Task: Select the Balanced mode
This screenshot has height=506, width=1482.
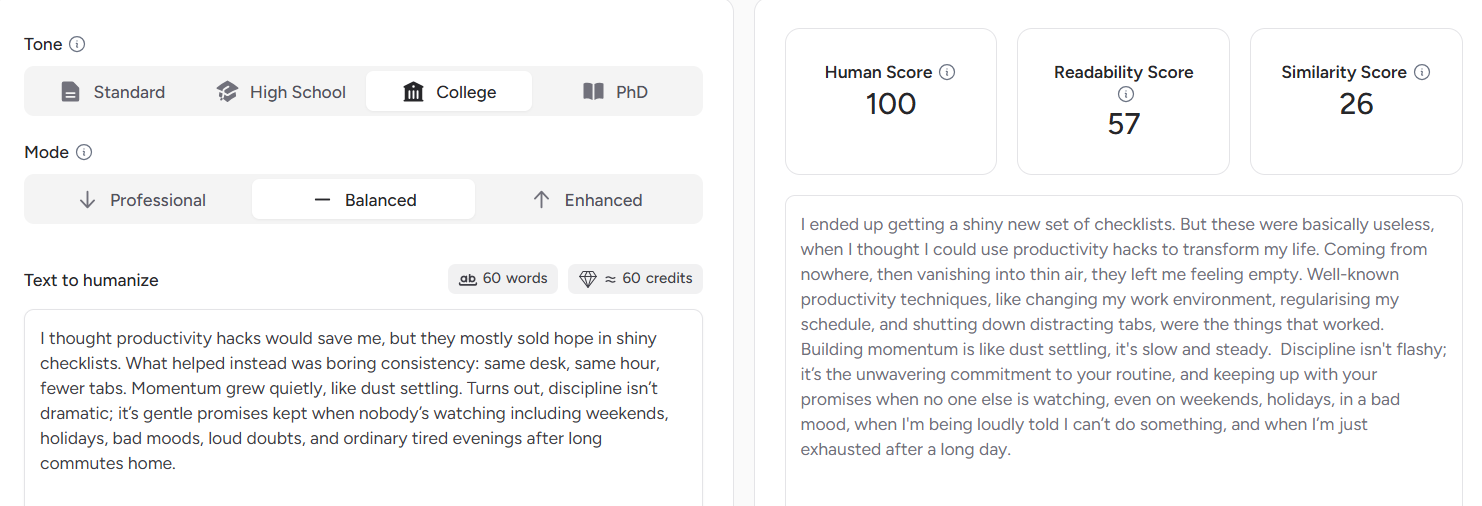Action: pyautogui.click(x=364, y=200)
